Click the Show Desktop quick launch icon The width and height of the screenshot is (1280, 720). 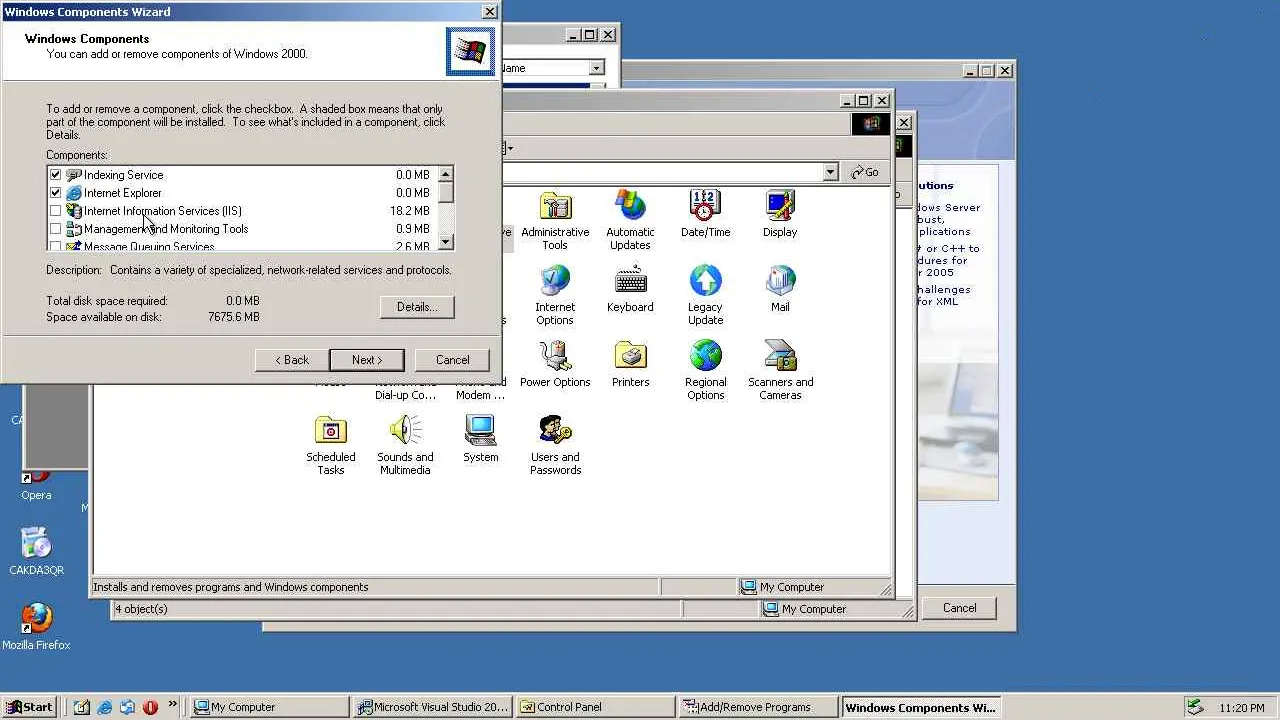82,707
